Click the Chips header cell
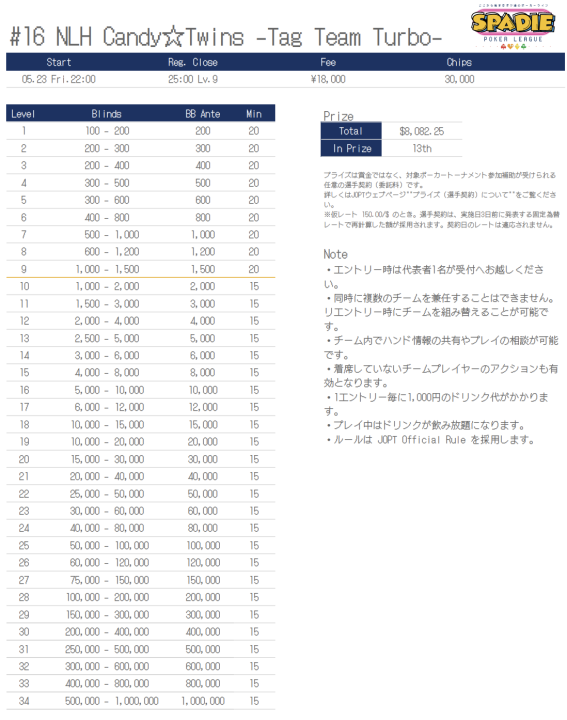This screenshot has width=567, height=720. (459, 62)
